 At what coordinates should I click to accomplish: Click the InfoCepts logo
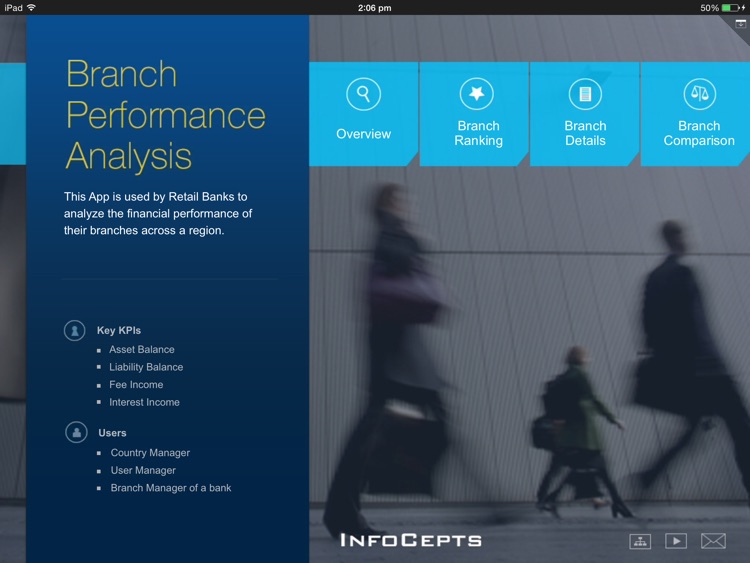pyautogui.click(x=411, y=541)
